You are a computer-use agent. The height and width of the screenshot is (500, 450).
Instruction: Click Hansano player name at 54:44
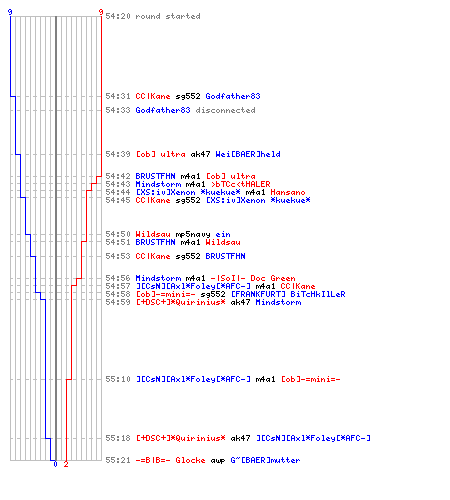click(288, 192)
